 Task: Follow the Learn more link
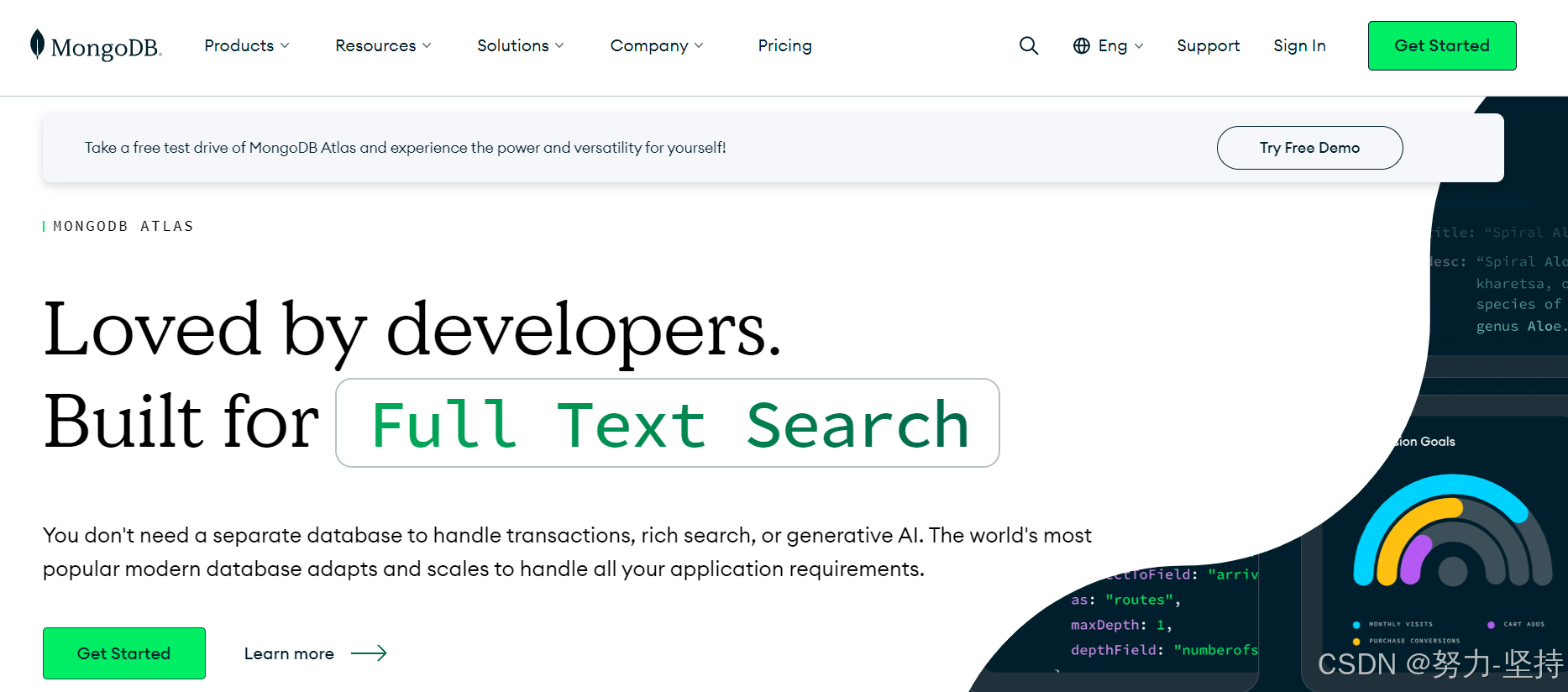[x=289, y=653]
